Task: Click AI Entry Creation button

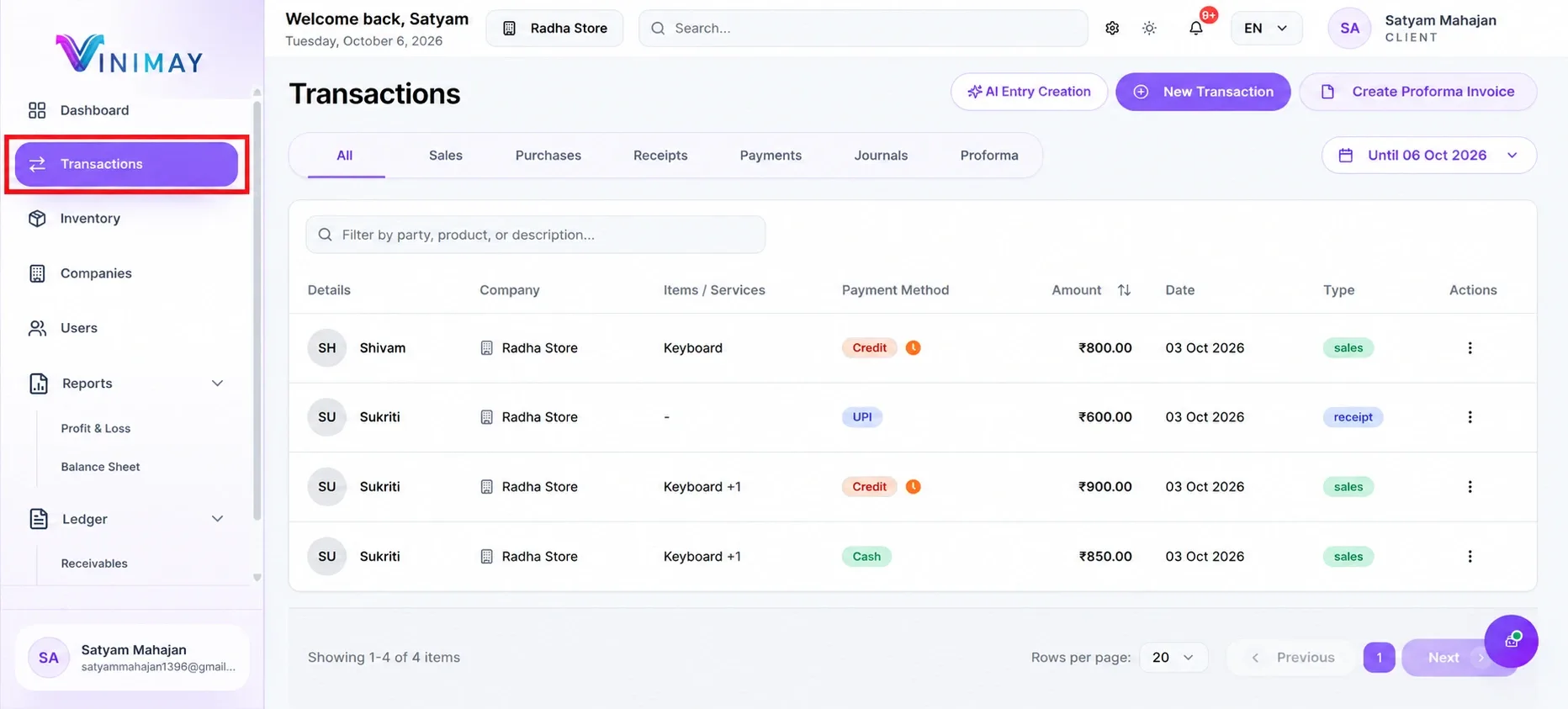Action: coord(1029,92)
